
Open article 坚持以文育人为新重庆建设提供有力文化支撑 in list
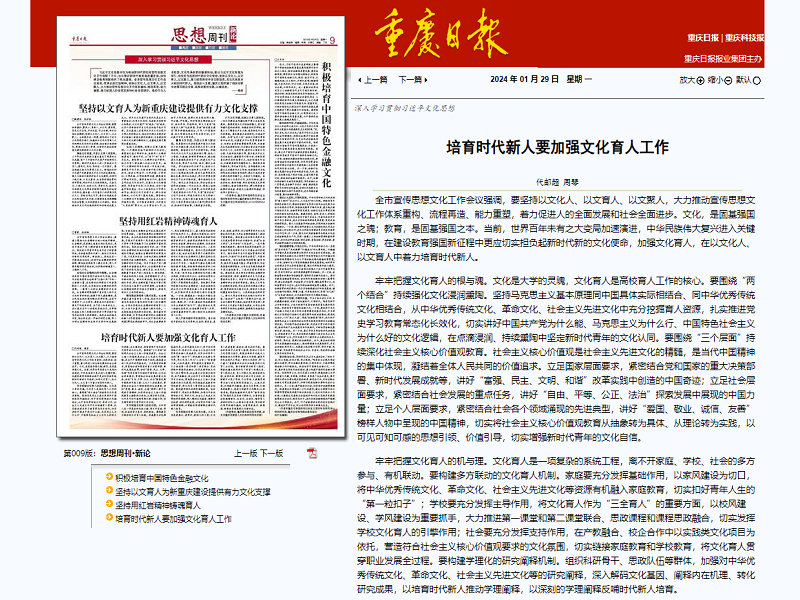tap(192, 492)
